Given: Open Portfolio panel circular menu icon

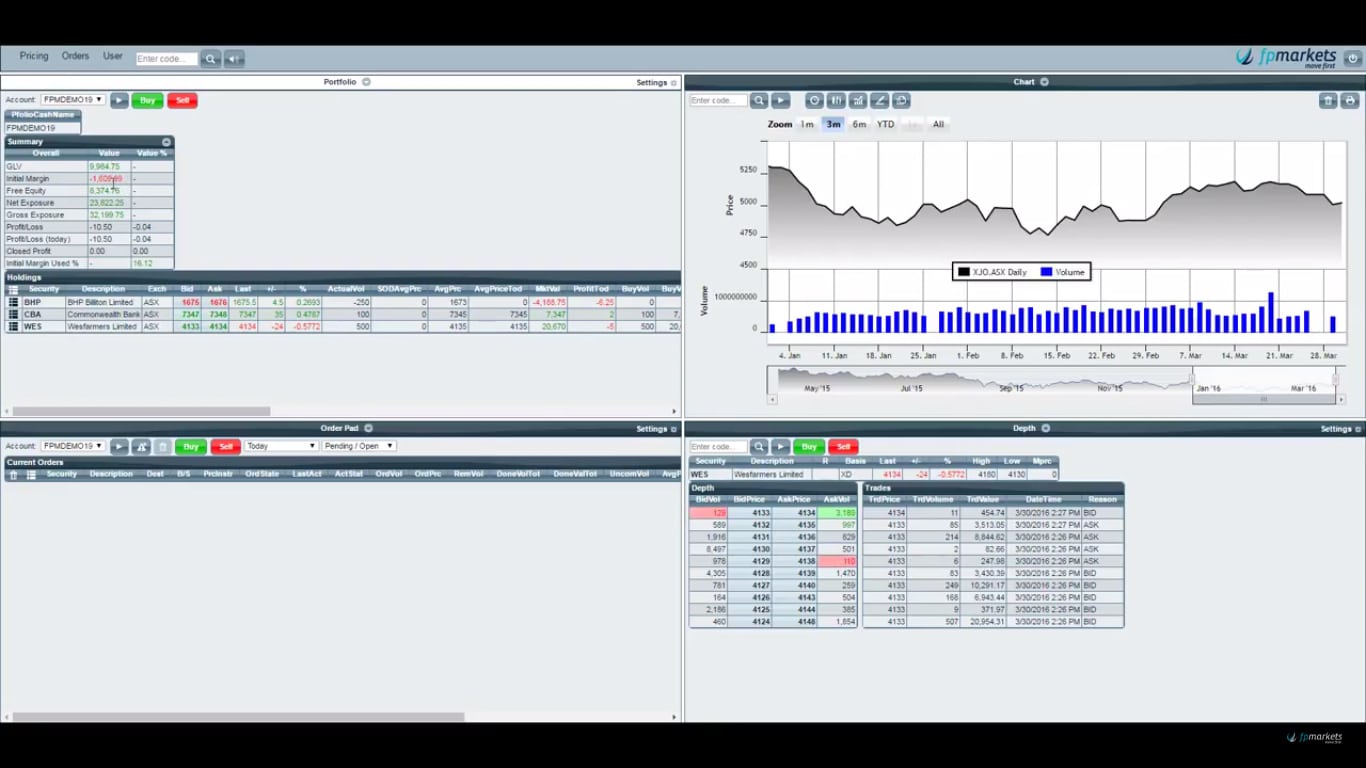Looking at the screenshot, I should click(366, 82).
